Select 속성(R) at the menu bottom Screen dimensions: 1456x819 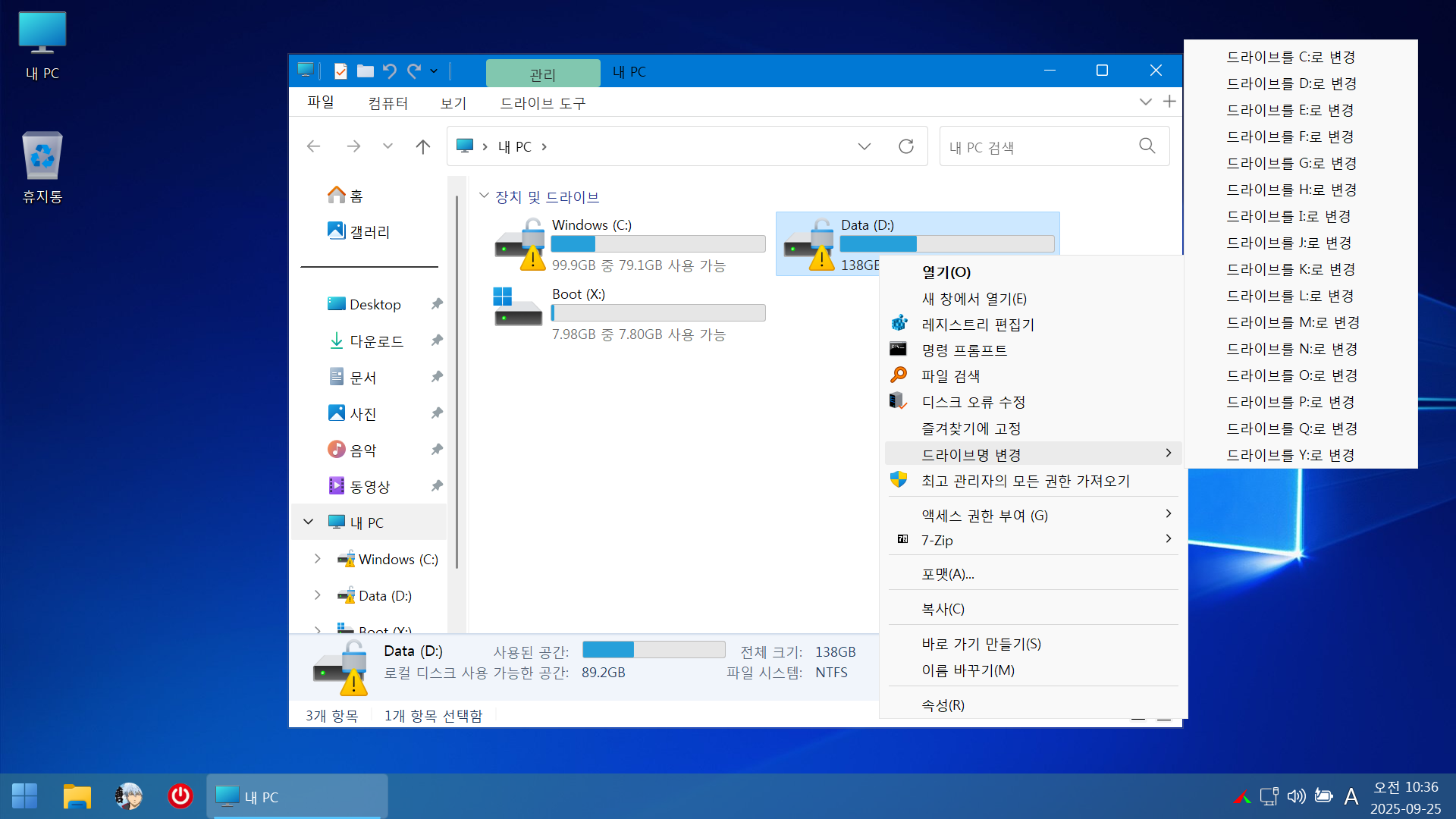943,704
